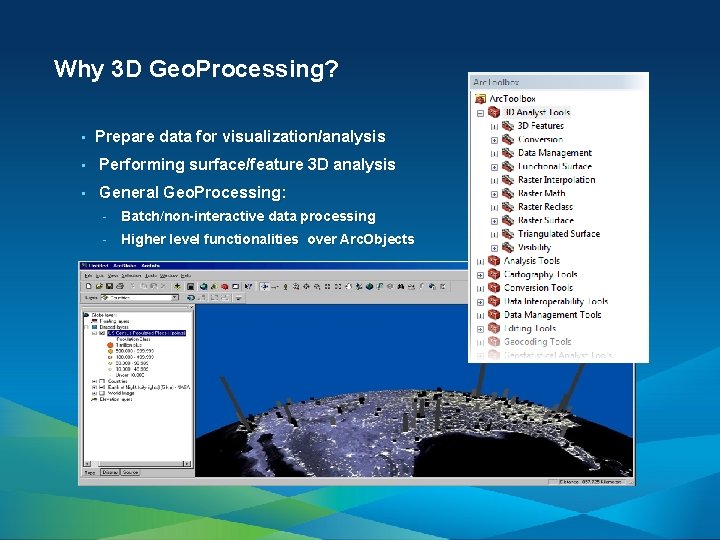Switch to the Display tab
720x540 pixels.
[x=110, y=472]
